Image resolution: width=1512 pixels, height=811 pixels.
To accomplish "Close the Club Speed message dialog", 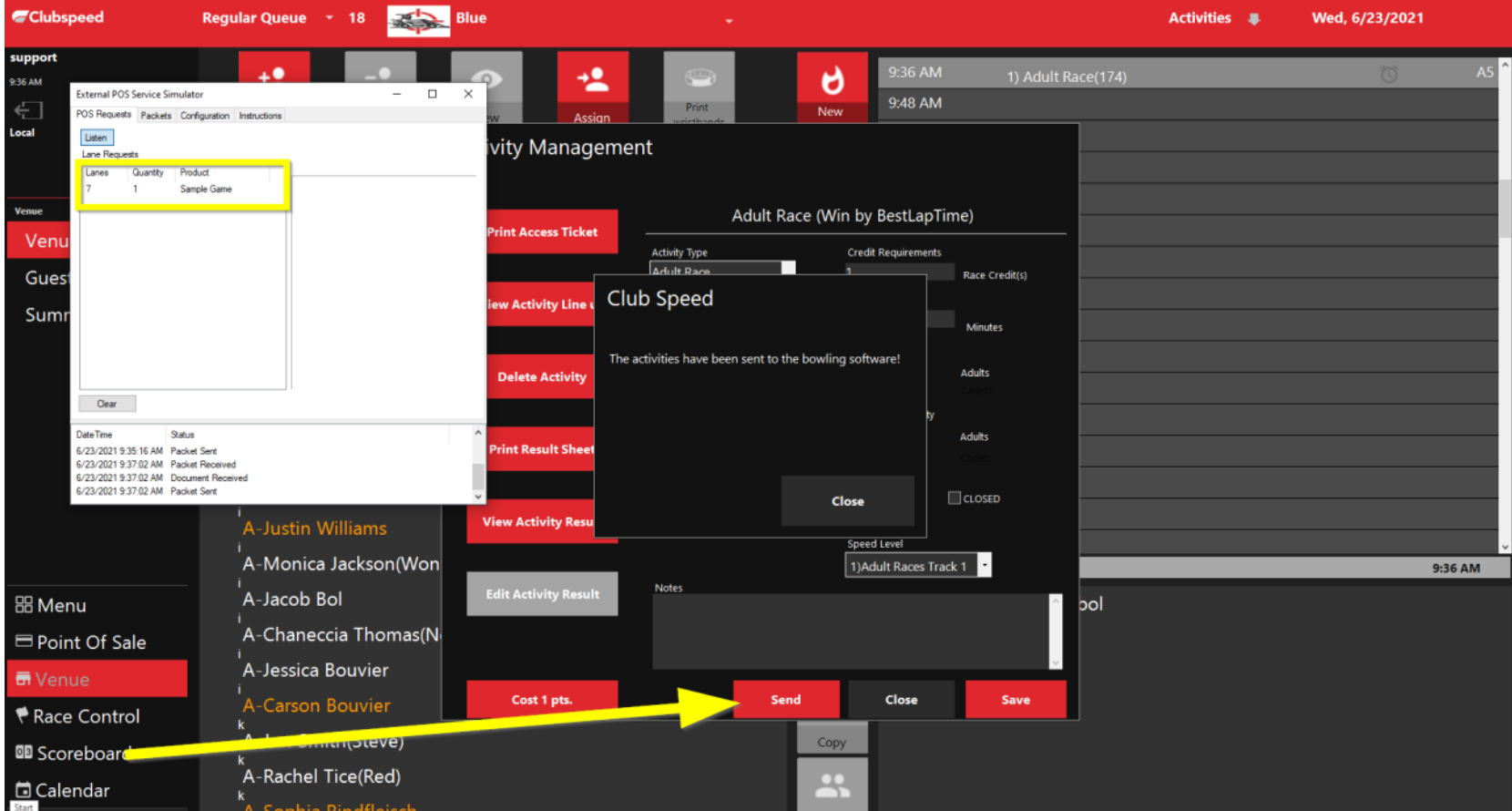I will [x=848, y=501].
